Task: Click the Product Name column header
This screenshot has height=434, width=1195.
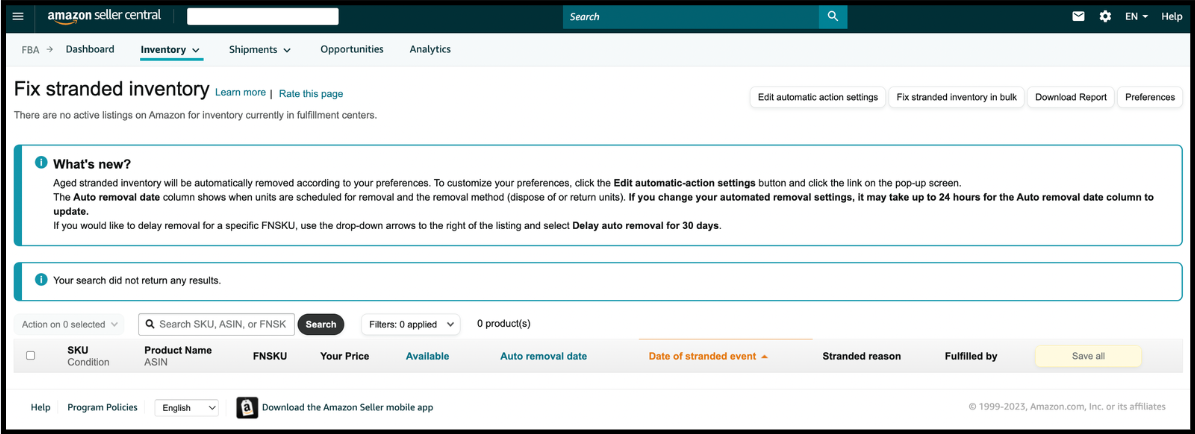Action: point(178,350)
